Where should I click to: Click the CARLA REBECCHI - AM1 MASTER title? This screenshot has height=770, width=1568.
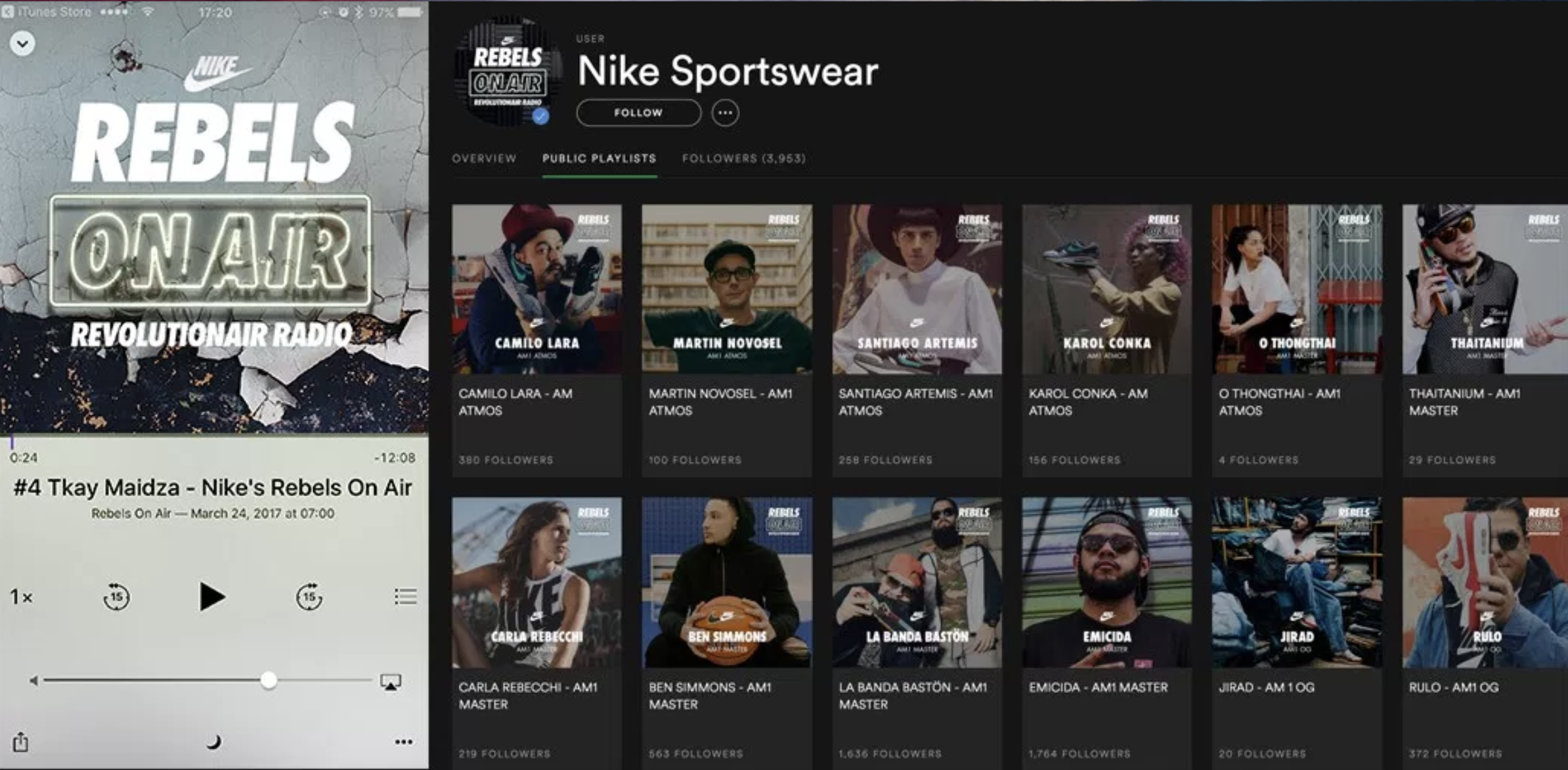coord(528,696)
